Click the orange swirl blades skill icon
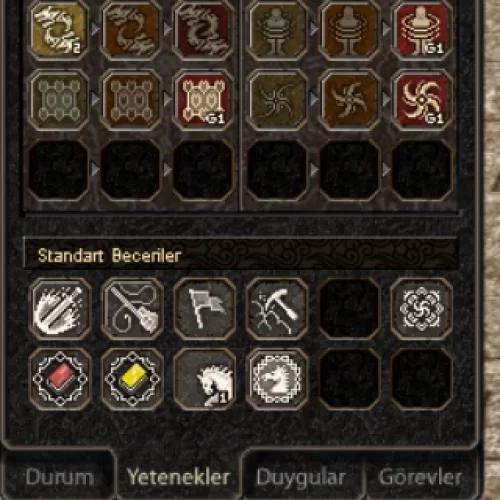This screenshot has width=500, height=500. pyautogui.click(x=349, y=100)
